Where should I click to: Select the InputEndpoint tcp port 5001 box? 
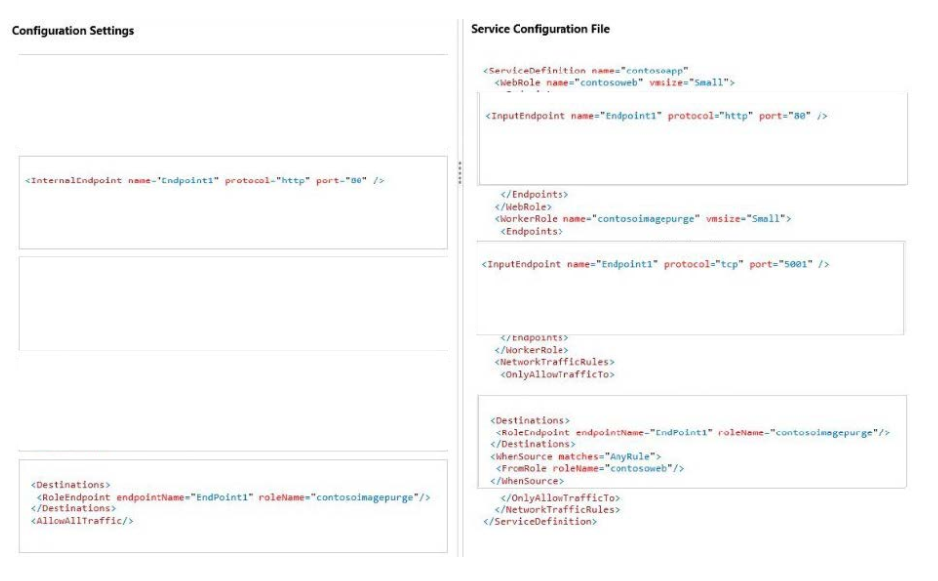(690, 288)
